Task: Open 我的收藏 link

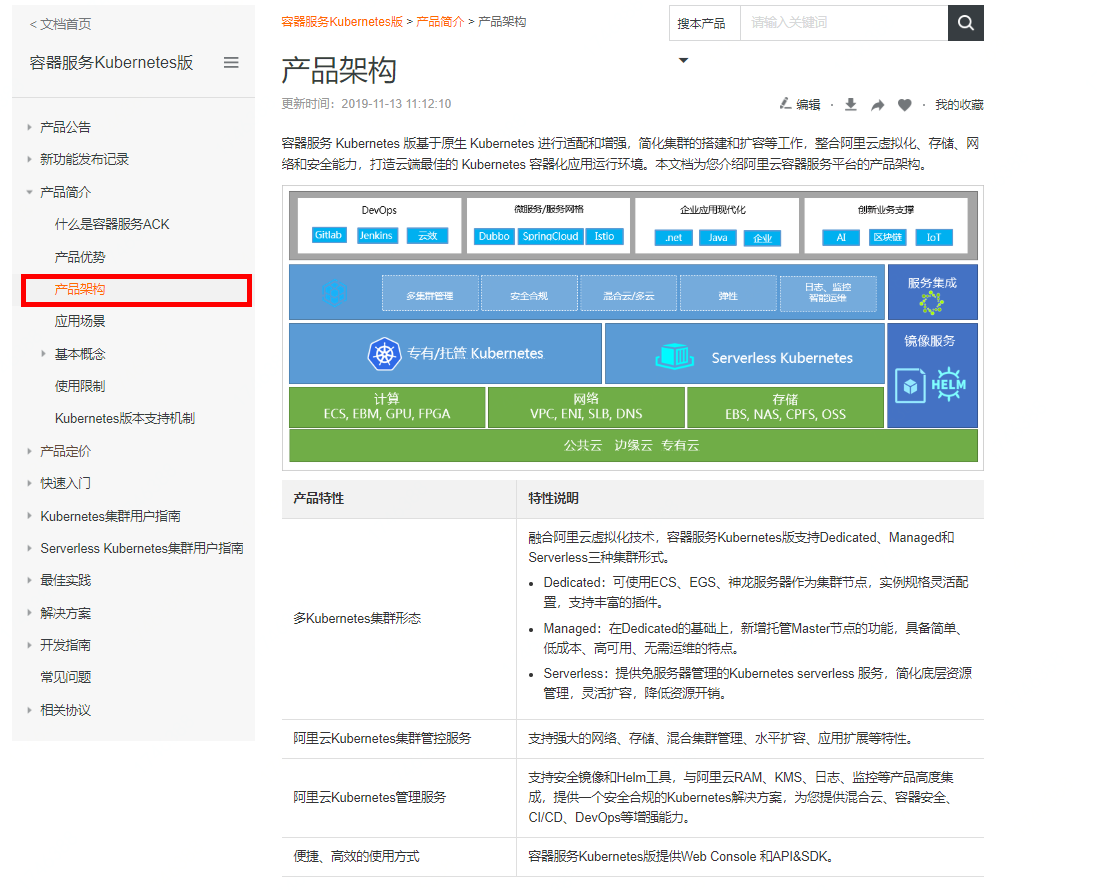Action: tap(959, 105)
